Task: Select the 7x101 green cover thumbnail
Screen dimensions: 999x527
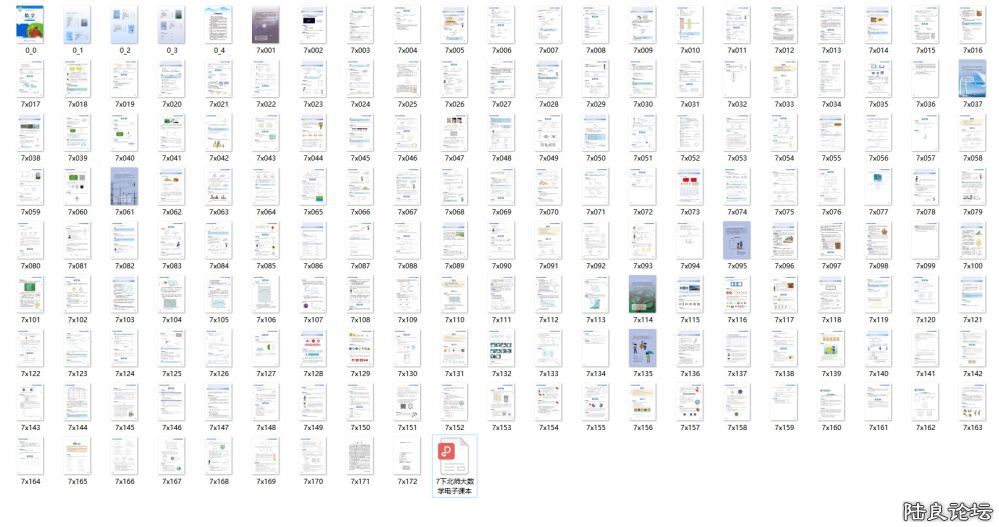Action: (x=30, y=294)
